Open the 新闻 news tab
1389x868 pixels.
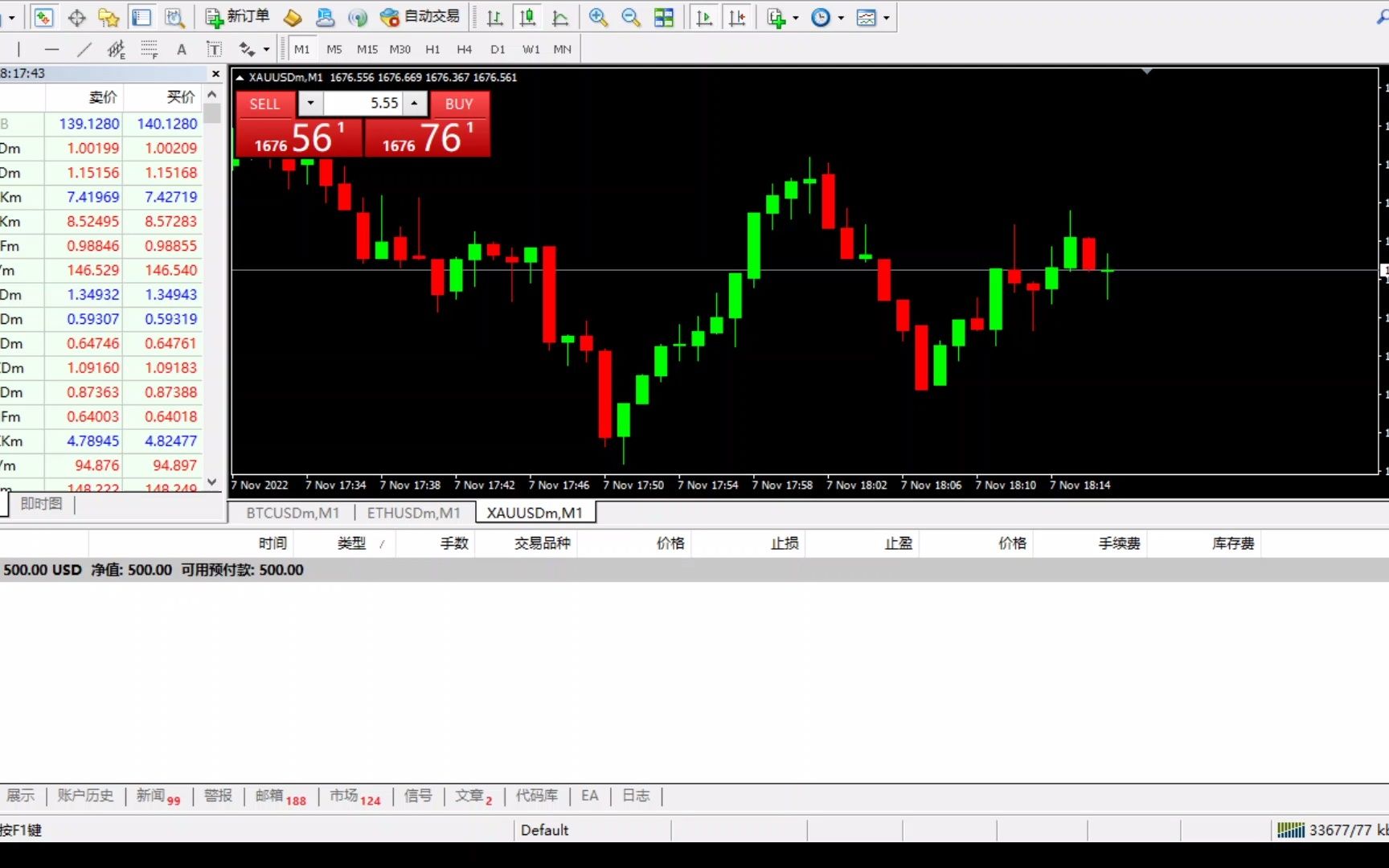click(x=158, y=796)
